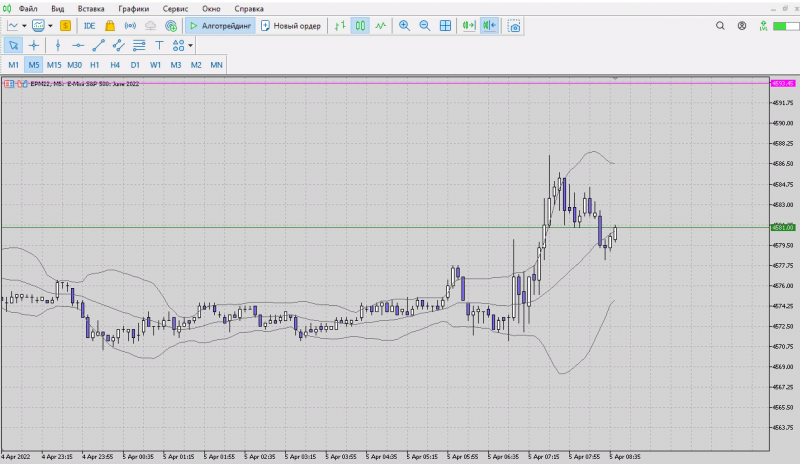Click the green 4581.00 price label
800x464 pixels.
tap(783, 227)
